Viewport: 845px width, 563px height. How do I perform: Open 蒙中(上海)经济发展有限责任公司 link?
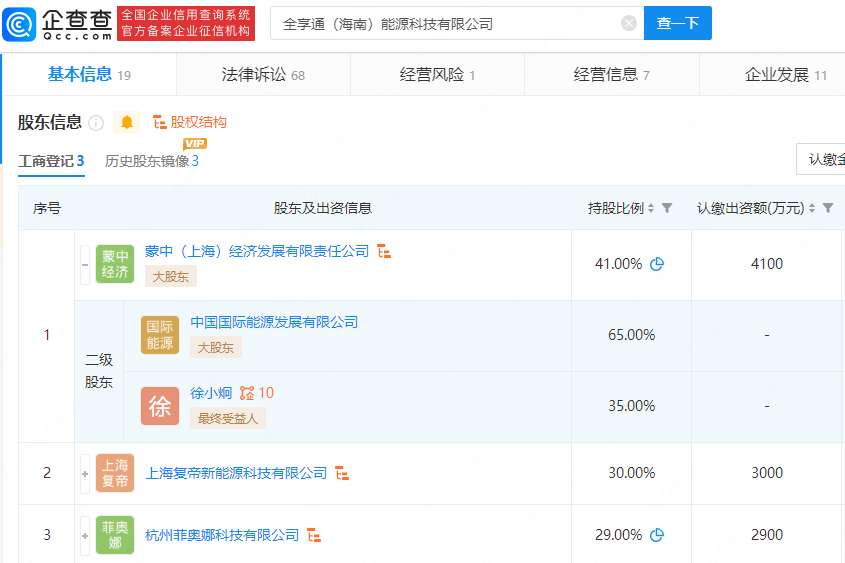click(x=257, y=251)
